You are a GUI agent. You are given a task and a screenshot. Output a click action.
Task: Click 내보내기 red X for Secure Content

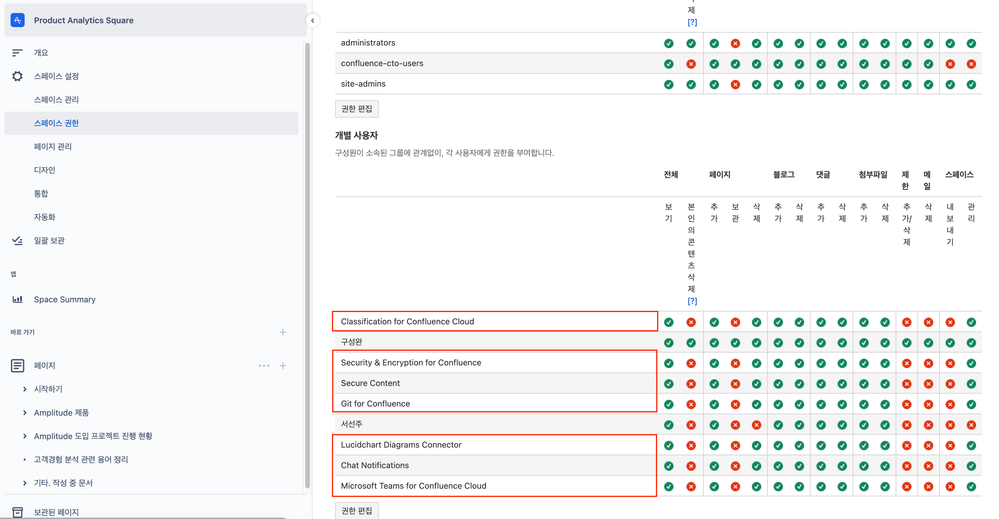pos(950,384)
